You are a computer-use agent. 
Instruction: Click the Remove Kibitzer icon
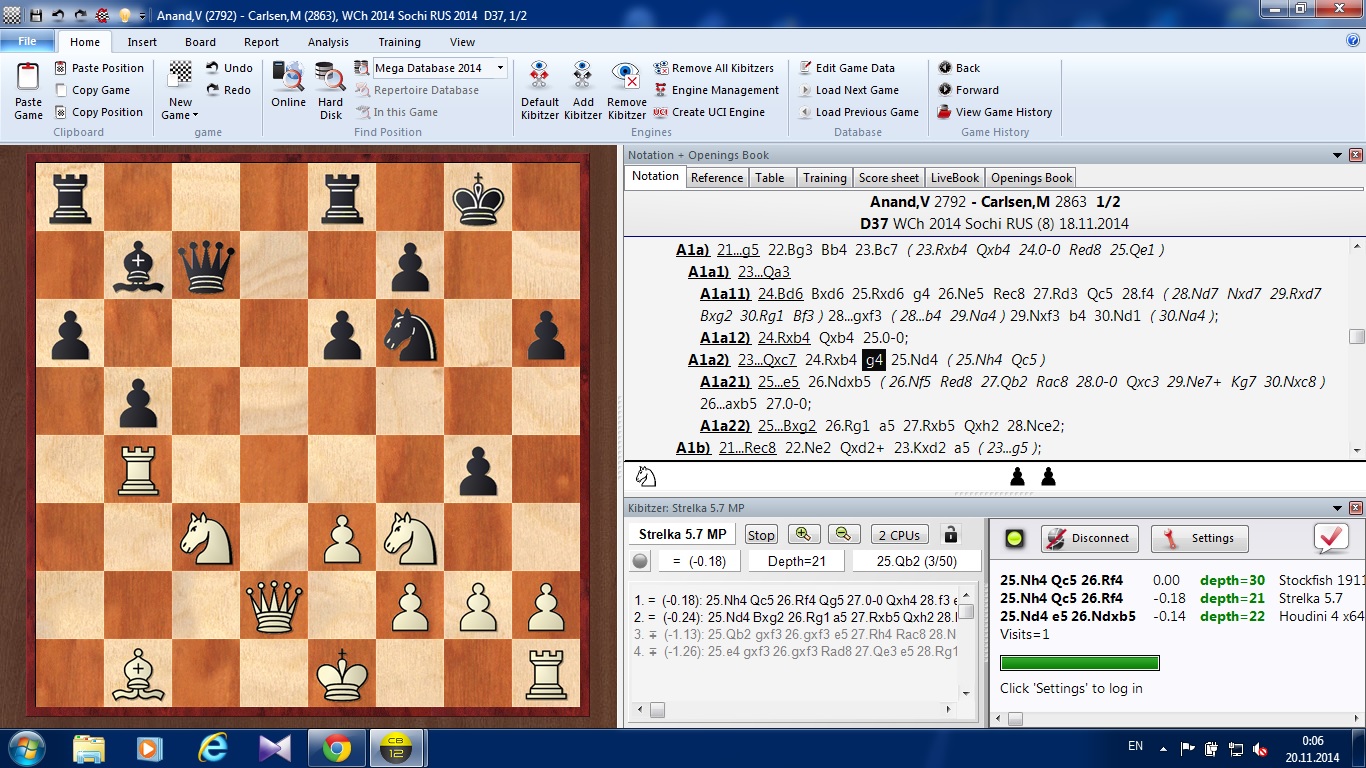(x=626, y=78)
